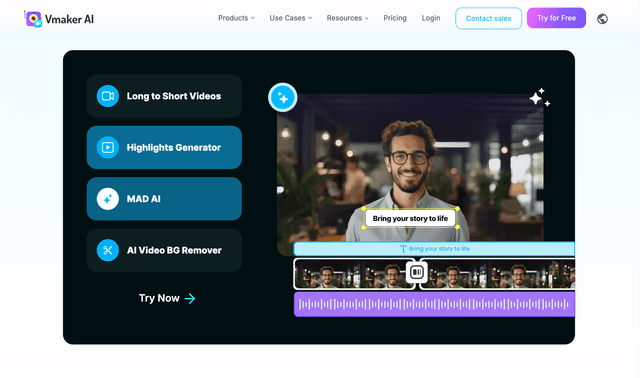
Task: Click the split clip icon on timeline
Action: (417, 272)
